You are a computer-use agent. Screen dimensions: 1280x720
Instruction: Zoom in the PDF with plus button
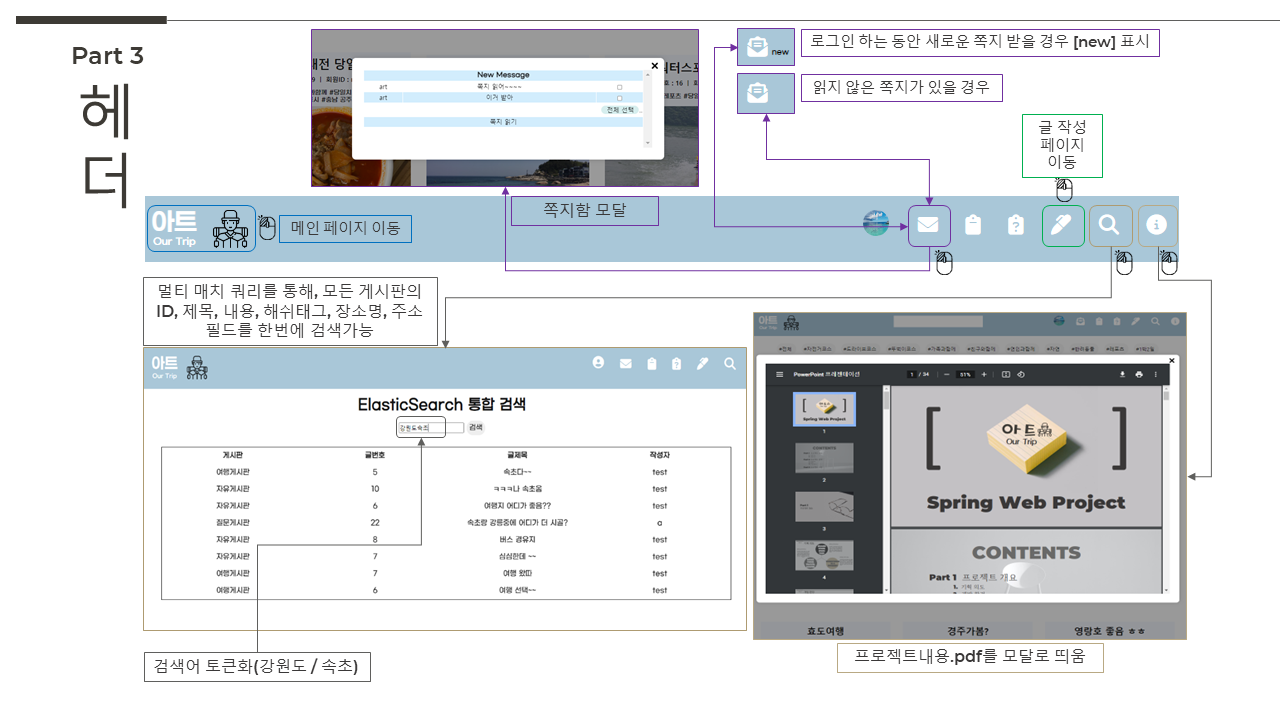(984, 374)
